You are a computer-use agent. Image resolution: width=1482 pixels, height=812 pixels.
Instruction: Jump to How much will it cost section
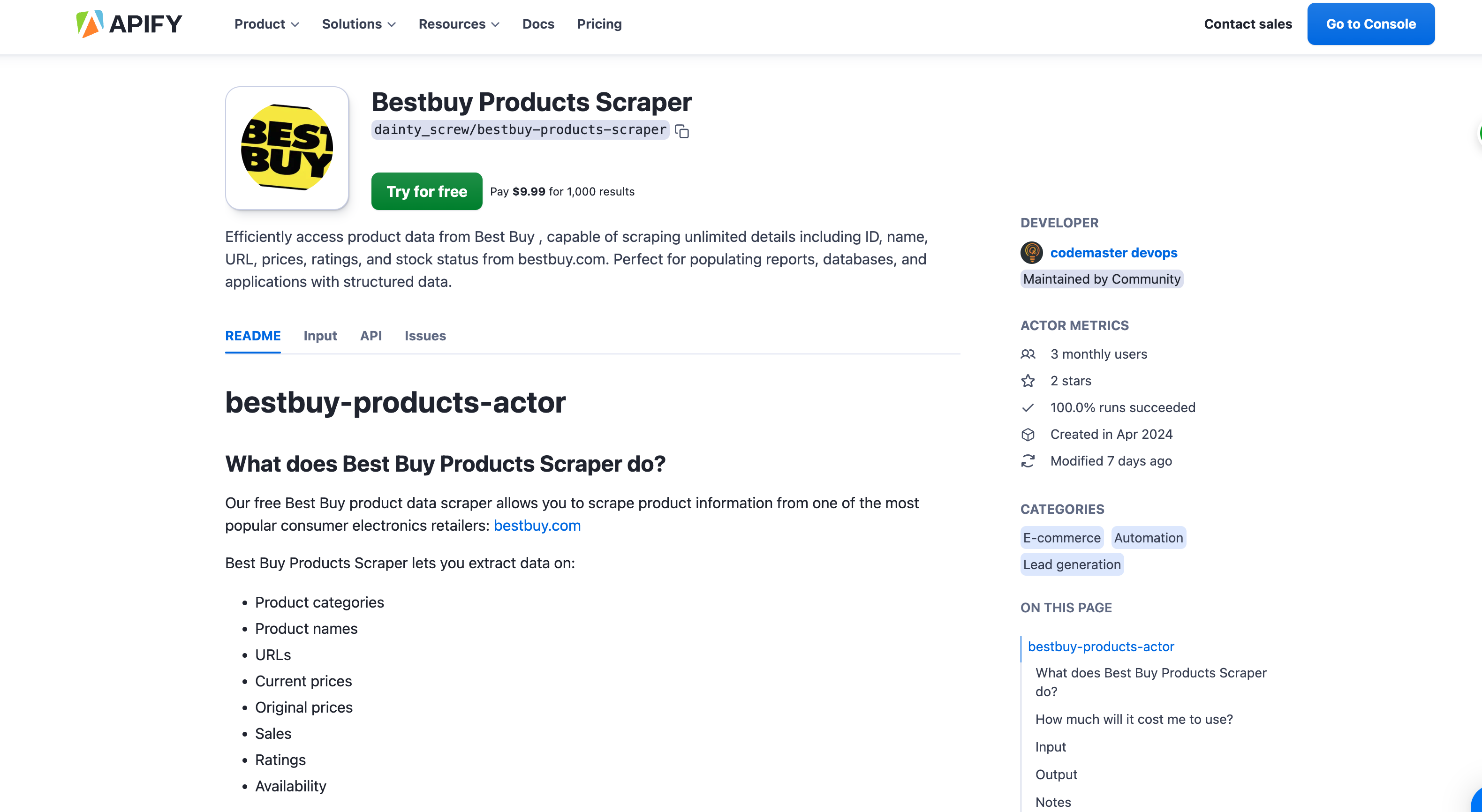pos(1134,720)
